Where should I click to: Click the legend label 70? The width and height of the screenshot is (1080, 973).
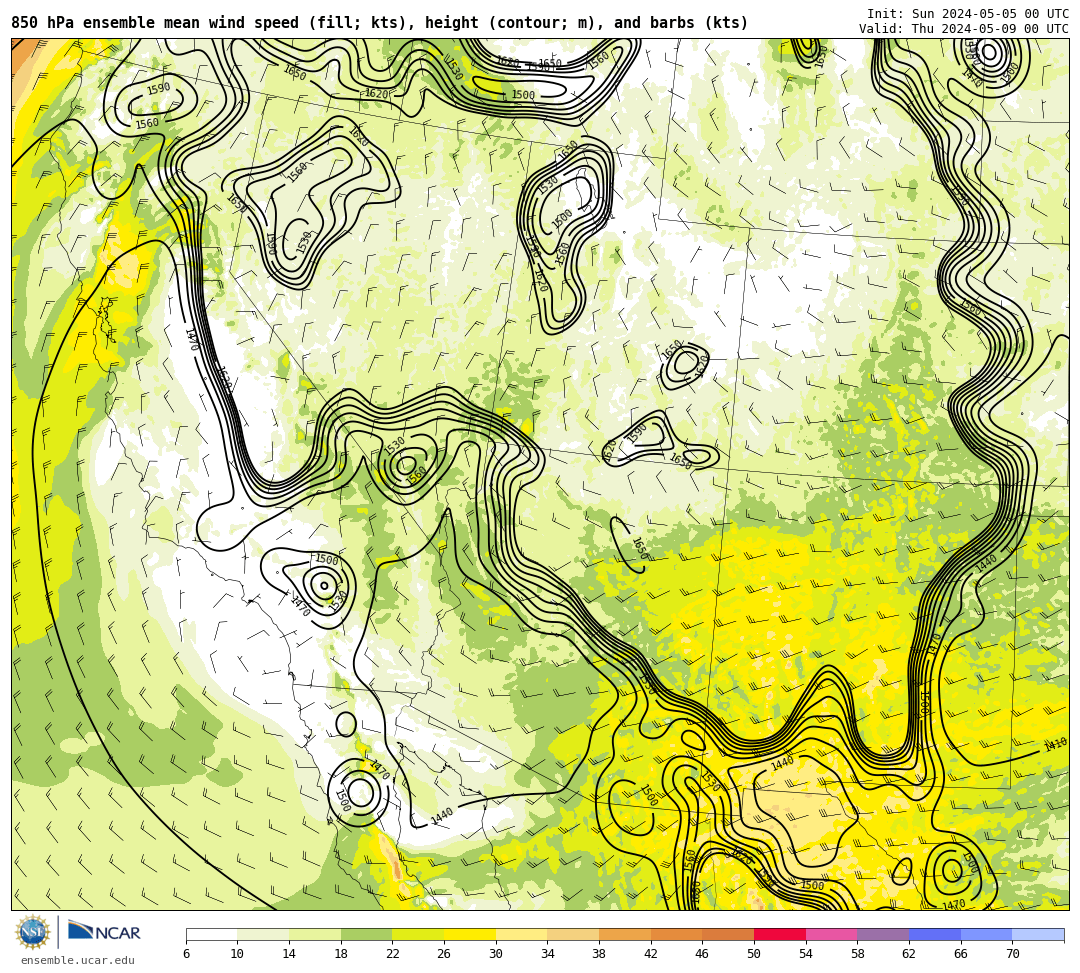1012,954
